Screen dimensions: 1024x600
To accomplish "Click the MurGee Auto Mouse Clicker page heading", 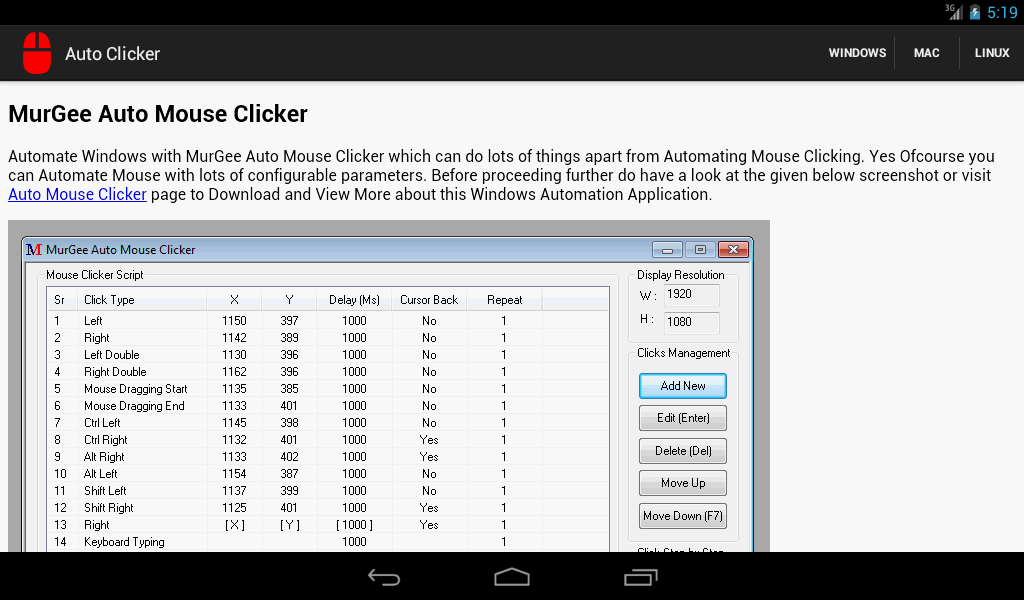I will pyautogui.click(x=157, y=114).
